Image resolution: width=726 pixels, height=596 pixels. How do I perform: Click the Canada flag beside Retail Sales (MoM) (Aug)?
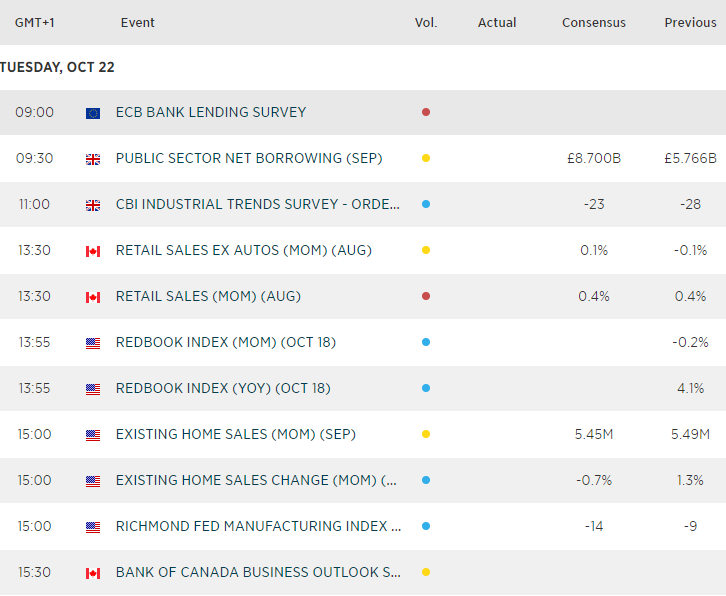tap(93, 297)
